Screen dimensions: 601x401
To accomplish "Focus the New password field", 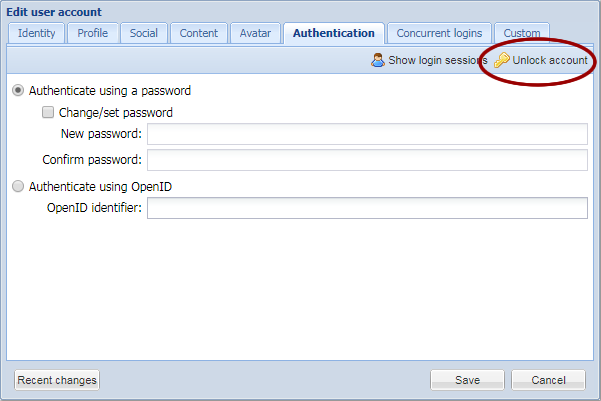I will [367, 134].
